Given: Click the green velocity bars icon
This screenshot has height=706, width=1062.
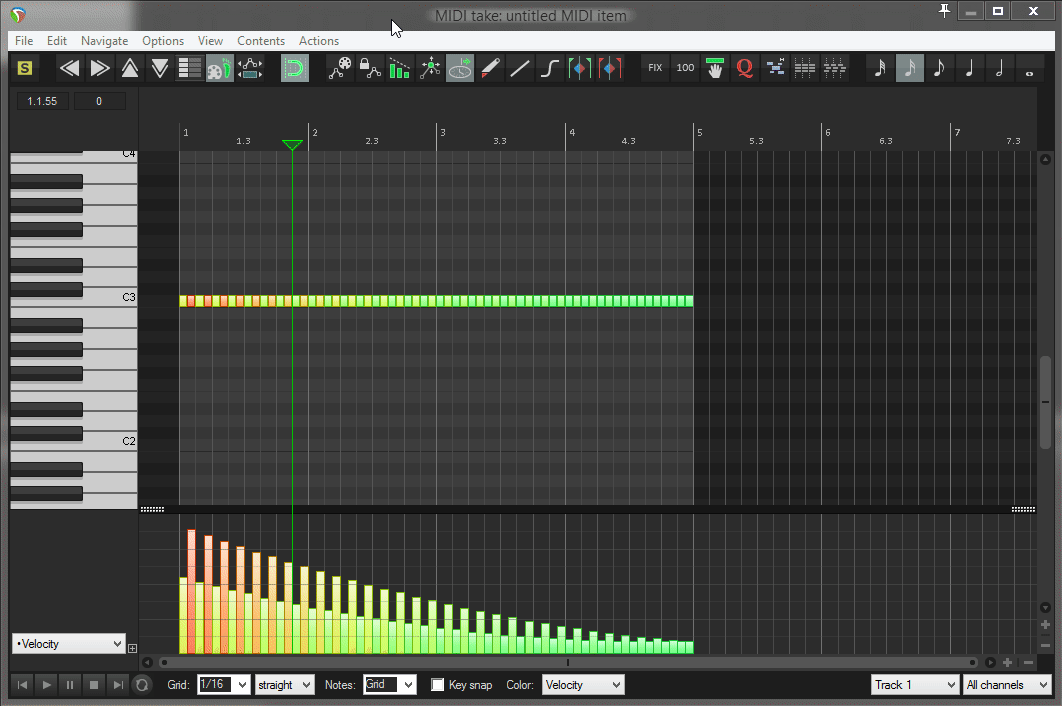Looking at the screenshot, I should click(x=400, y=68).
